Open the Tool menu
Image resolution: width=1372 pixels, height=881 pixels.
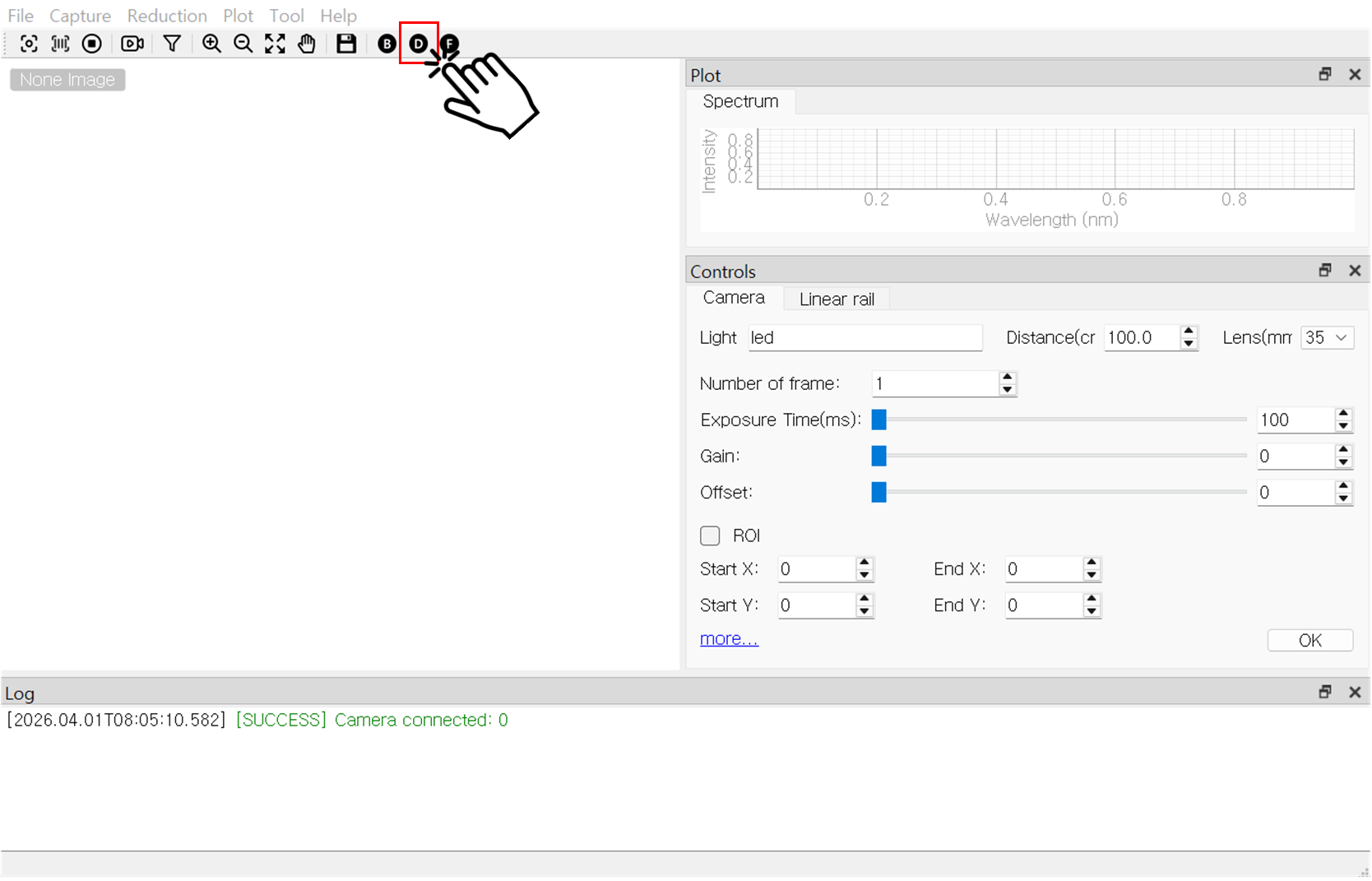[286, 16]
